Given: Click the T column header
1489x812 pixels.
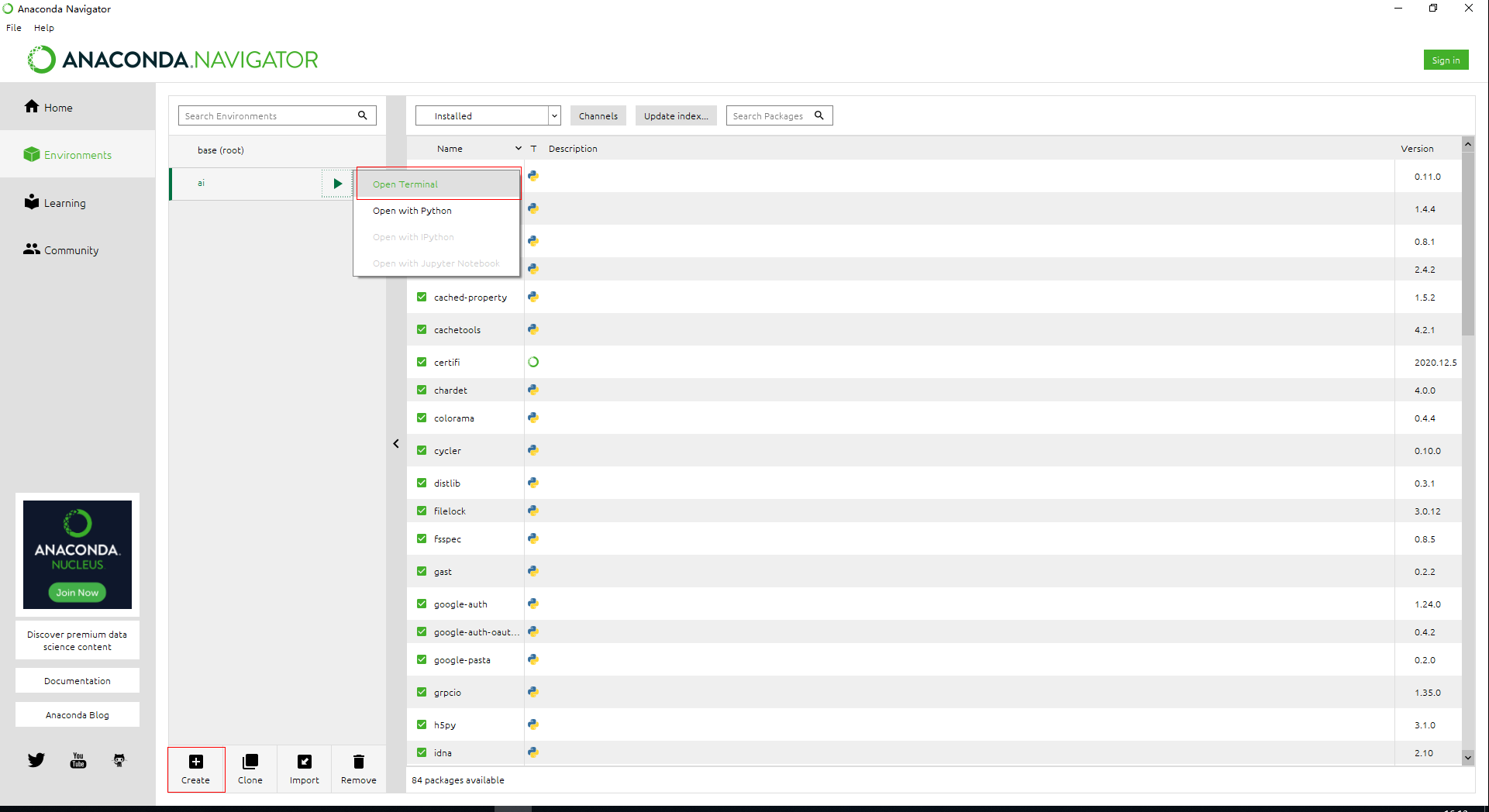Looking at the screenshot, I should click(x=533, y=148).
